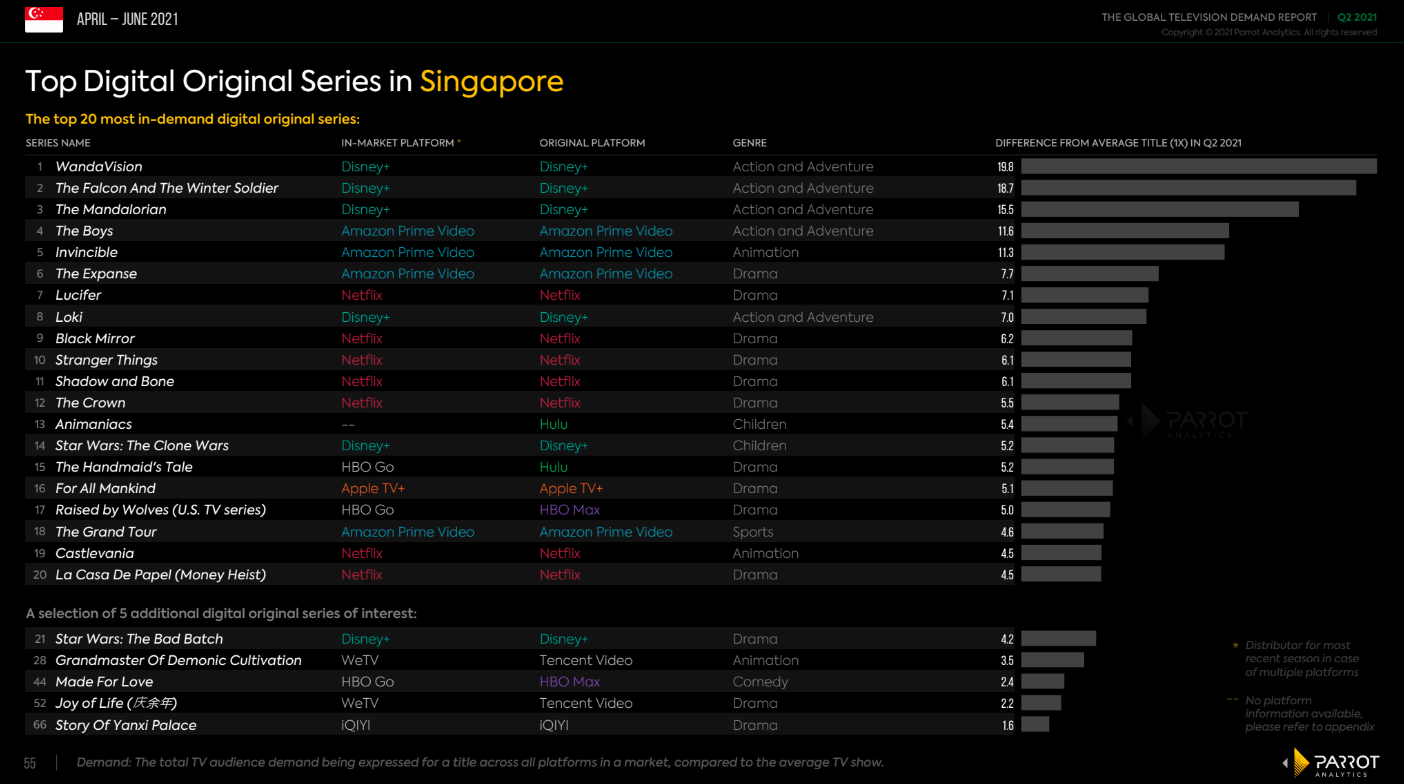
Task: Select the Lucifer series name
Action: tap(78, 295)
